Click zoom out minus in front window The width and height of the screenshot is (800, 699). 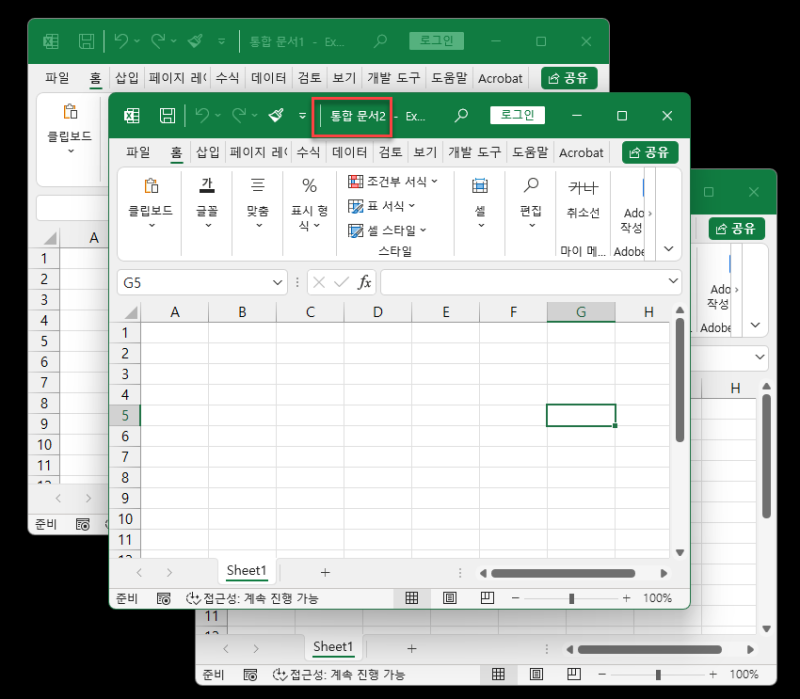pyautogui.click(x=515, y=598)
